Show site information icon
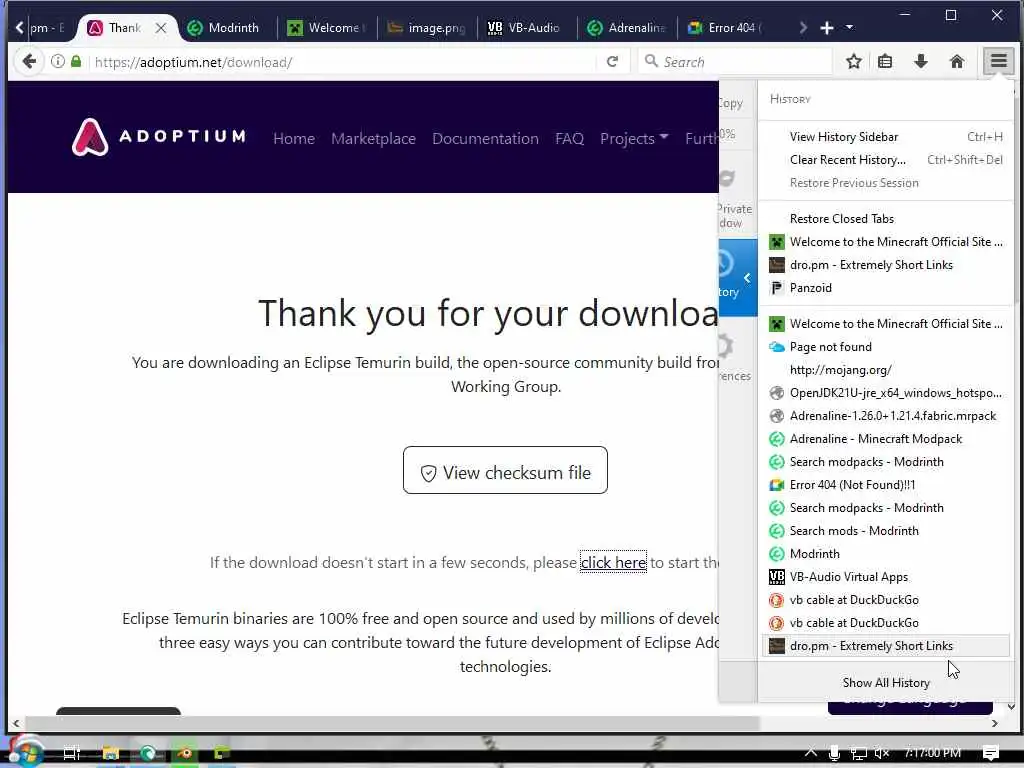Viewport: 1024px width, 768px height. (x=57, y=61)
